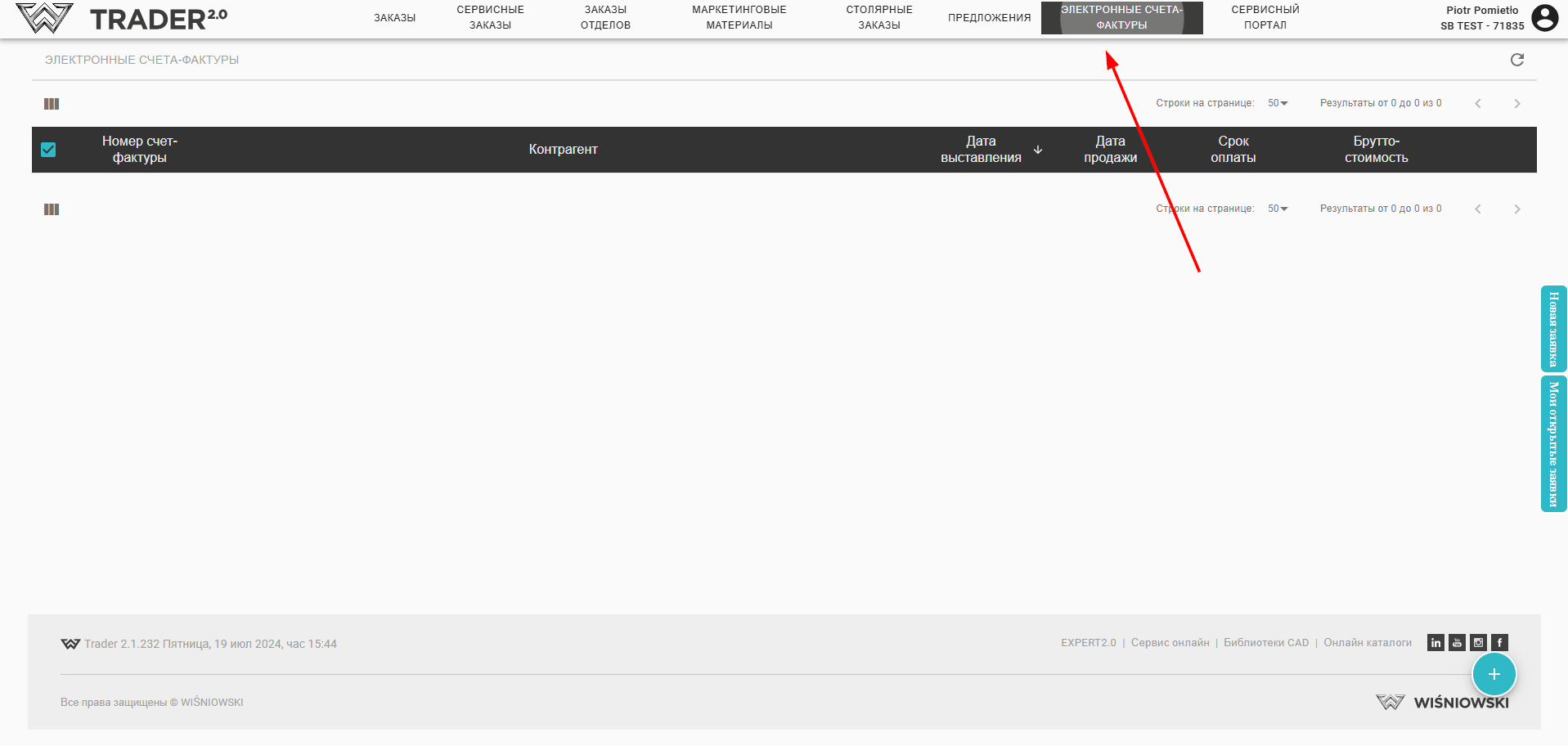1568x746 pixels.
Task: Open the Instagram icon in the footer
Action: click(x=1478, y=643)
